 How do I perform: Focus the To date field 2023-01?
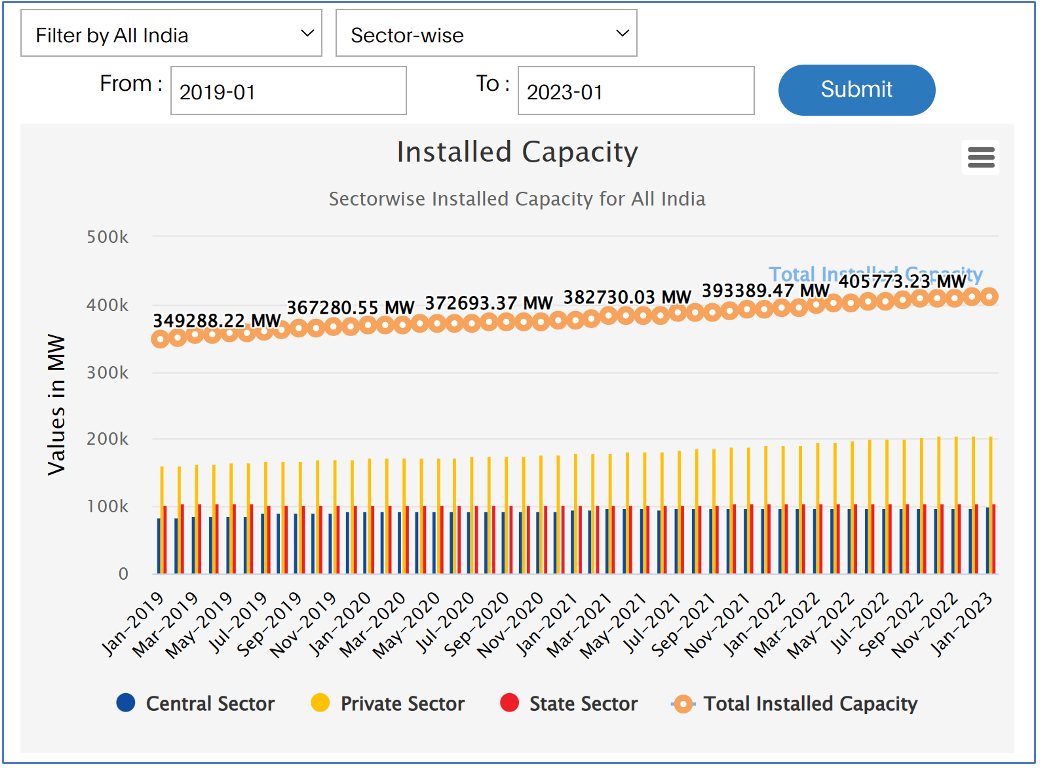click(x=635, y=91)
